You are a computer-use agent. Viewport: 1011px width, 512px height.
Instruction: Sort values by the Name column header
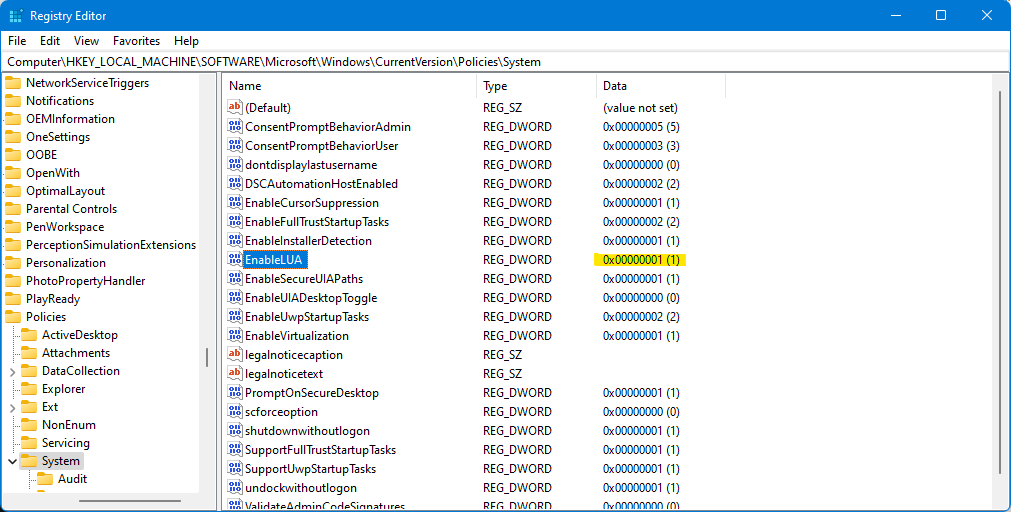(x=348, y=86)
